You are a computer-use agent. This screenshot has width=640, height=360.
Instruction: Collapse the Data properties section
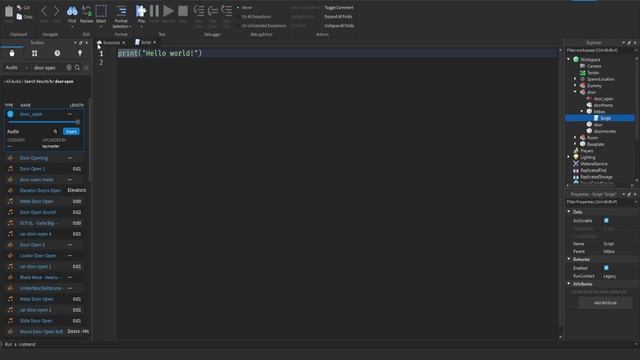(569, 211)
